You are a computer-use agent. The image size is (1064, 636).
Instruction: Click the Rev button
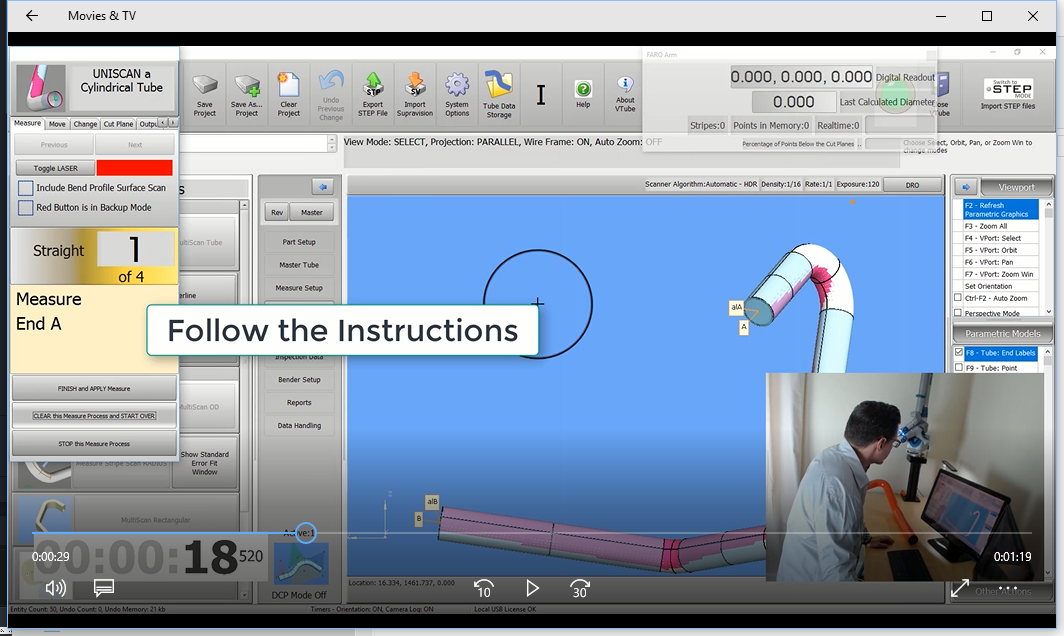[x=277, y=212]
